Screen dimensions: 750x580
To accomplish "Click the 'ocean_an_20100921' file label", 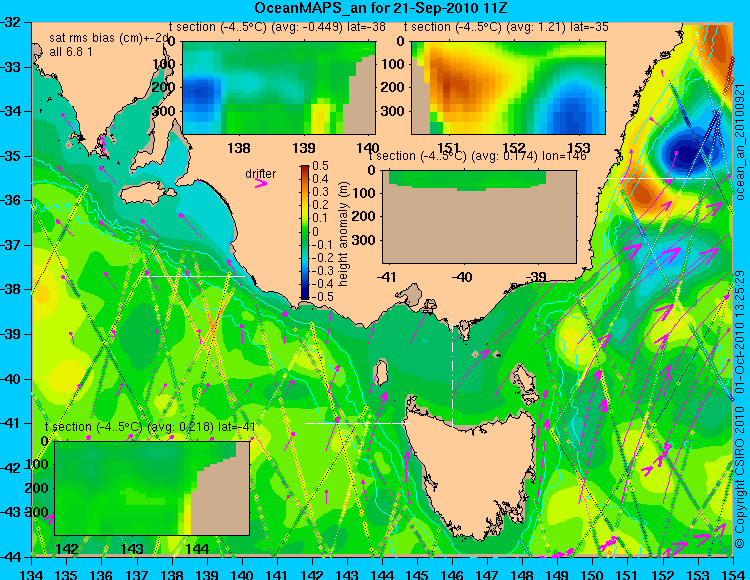I will click(740, 142).
